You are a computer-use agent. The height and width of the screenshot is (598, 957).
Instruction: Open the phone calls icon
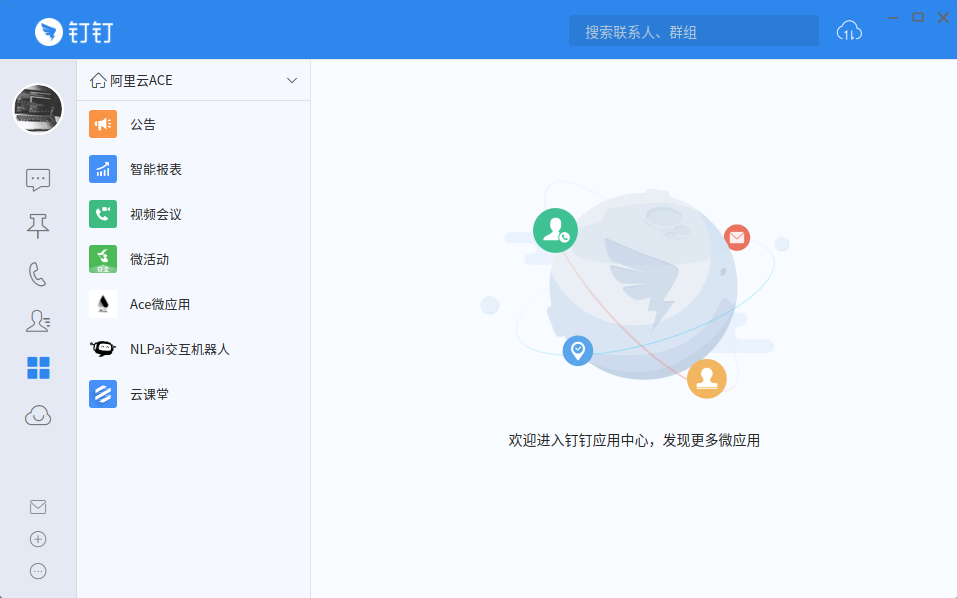point(38,274)
